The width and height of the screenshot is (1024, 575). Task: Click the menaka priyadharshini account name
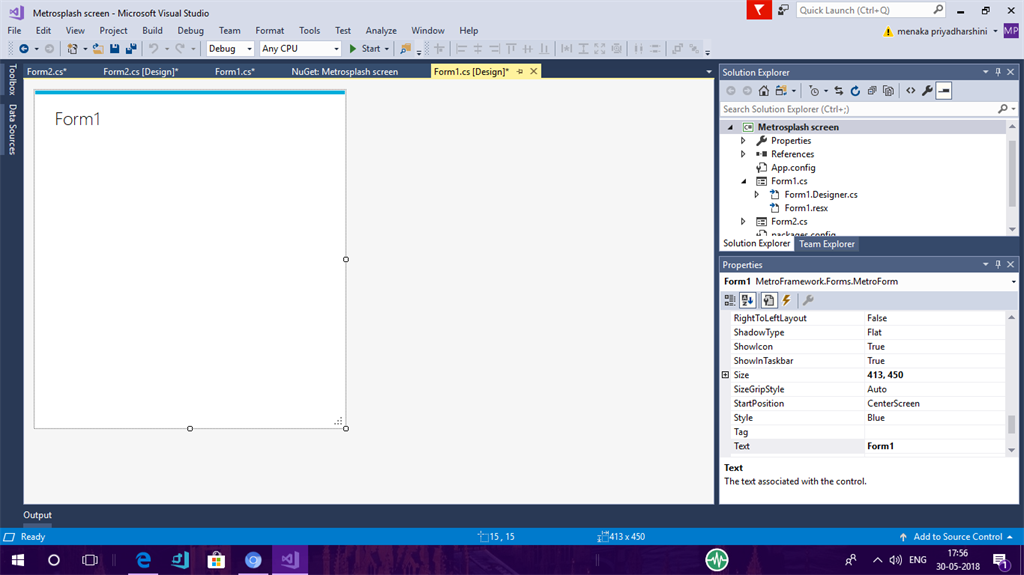pos(942,31)
